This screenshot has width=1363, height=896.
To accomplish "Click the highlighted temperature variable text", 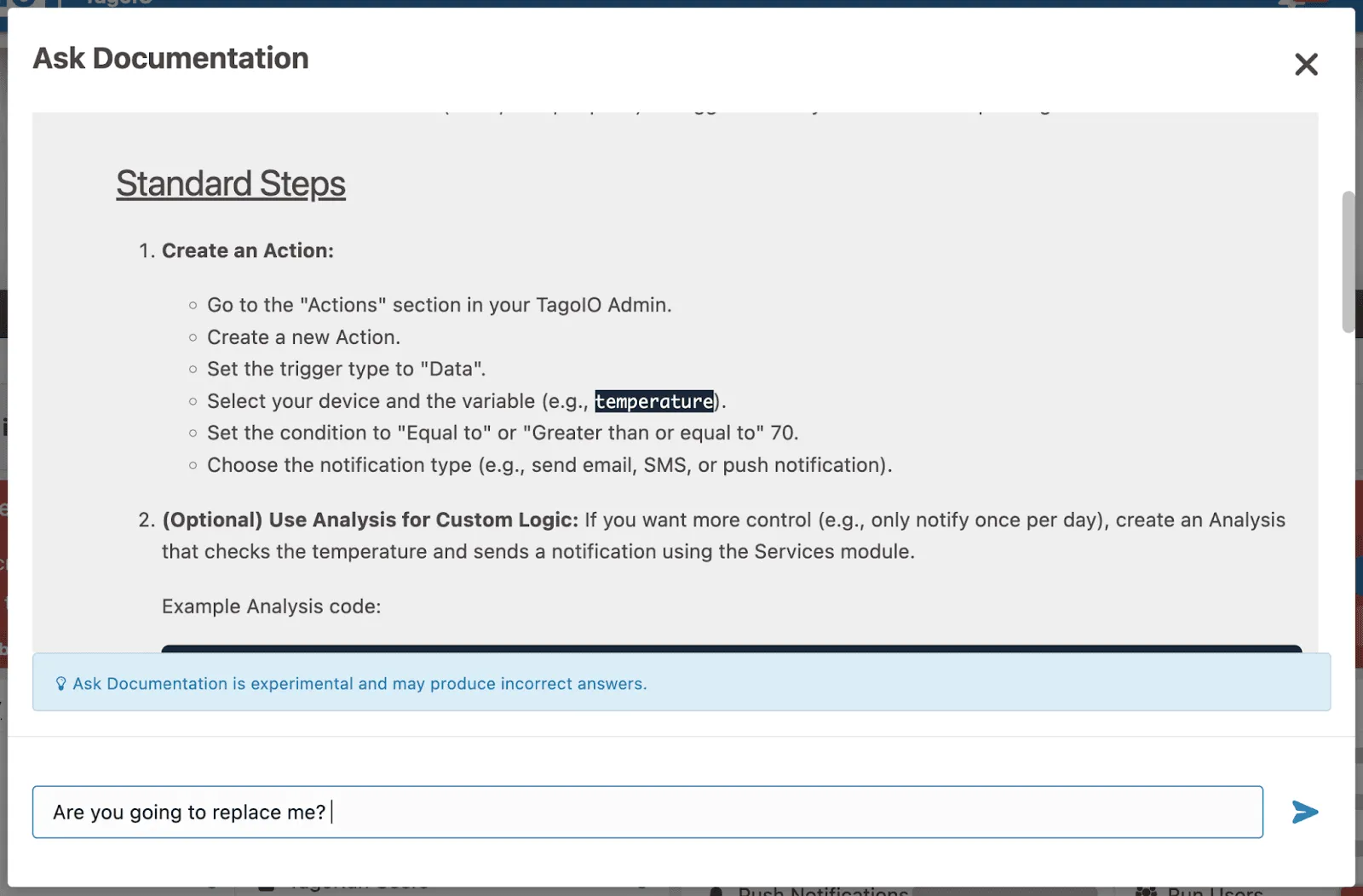I will coord(654,401).
